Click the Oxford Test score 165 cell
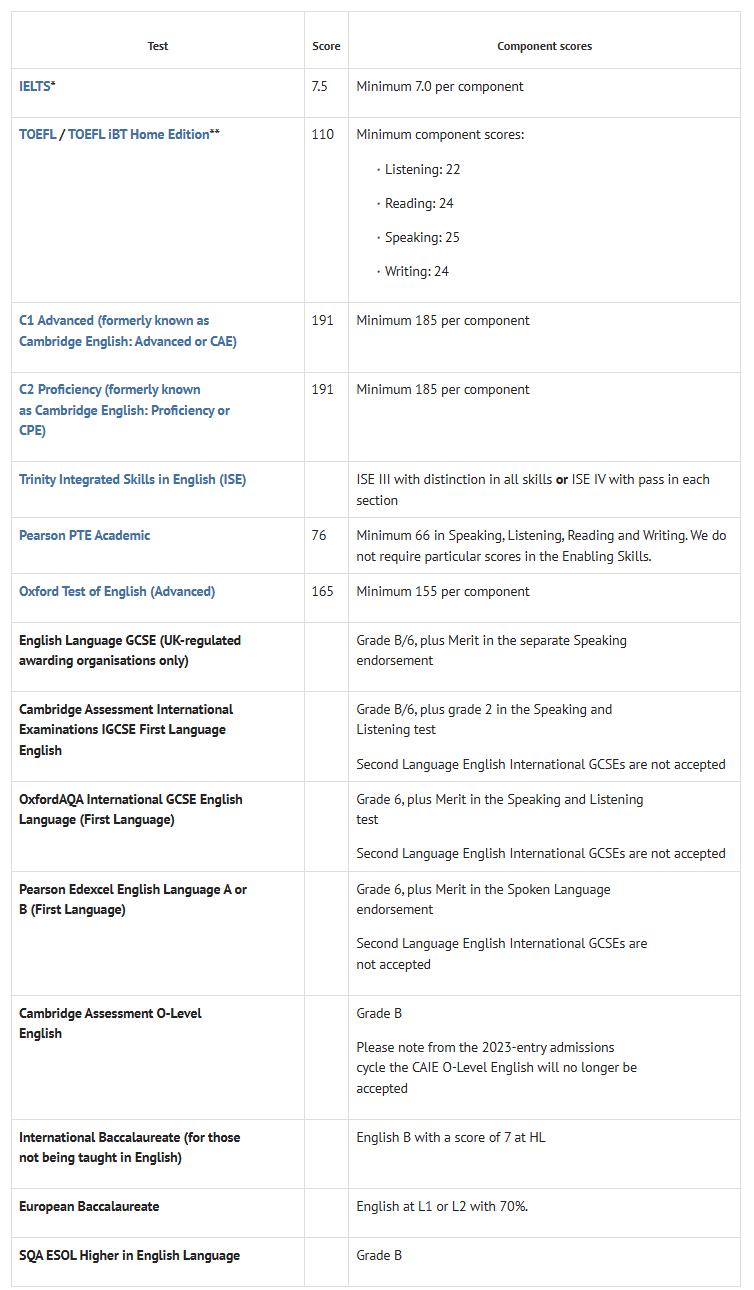This screenshot has width=754, height=1290. coord(322,592)
